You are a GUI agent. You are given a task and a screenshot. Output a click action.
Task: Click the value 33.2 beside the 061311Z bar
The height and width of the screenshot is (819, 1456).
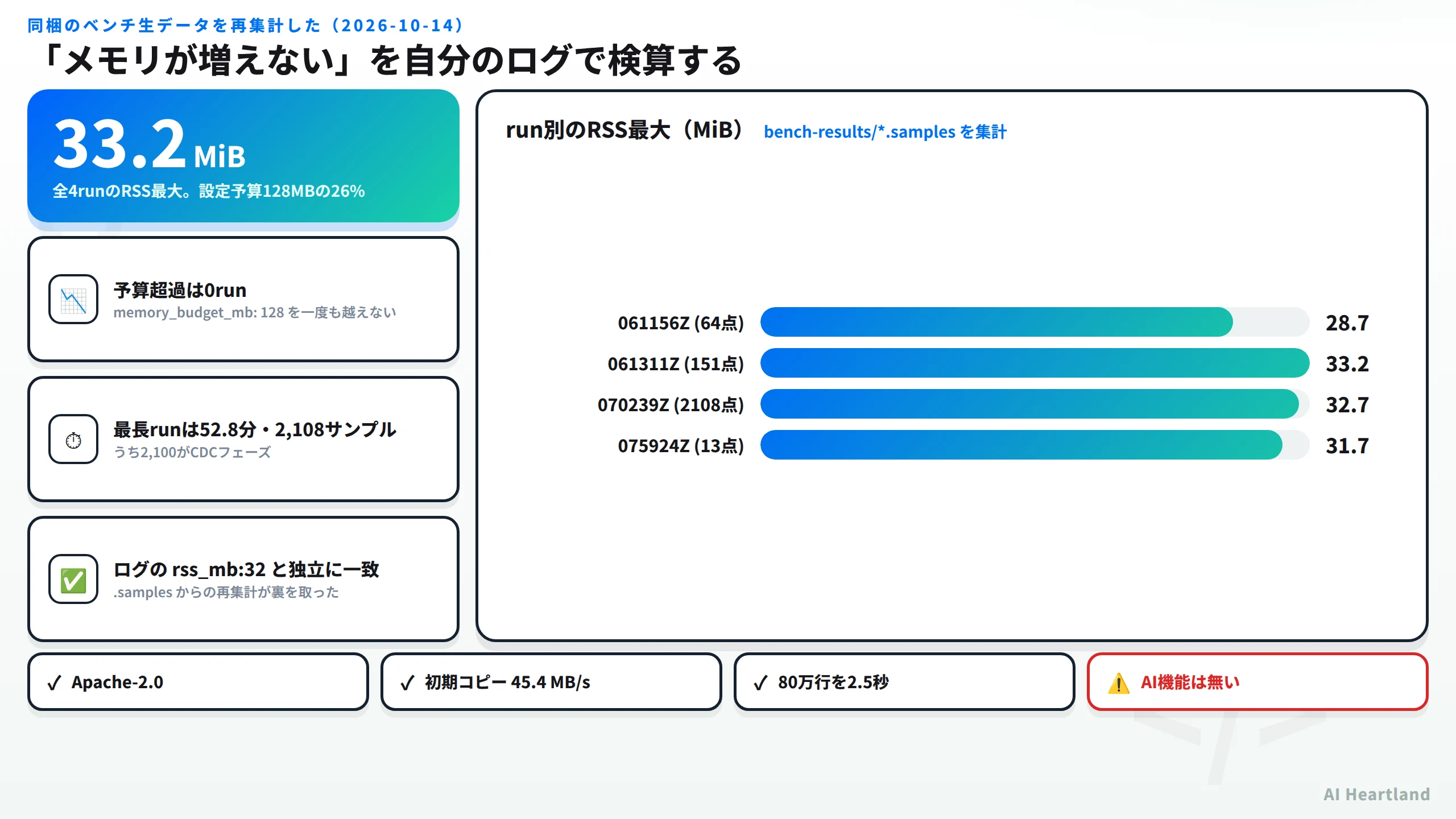click(1347, 364)
